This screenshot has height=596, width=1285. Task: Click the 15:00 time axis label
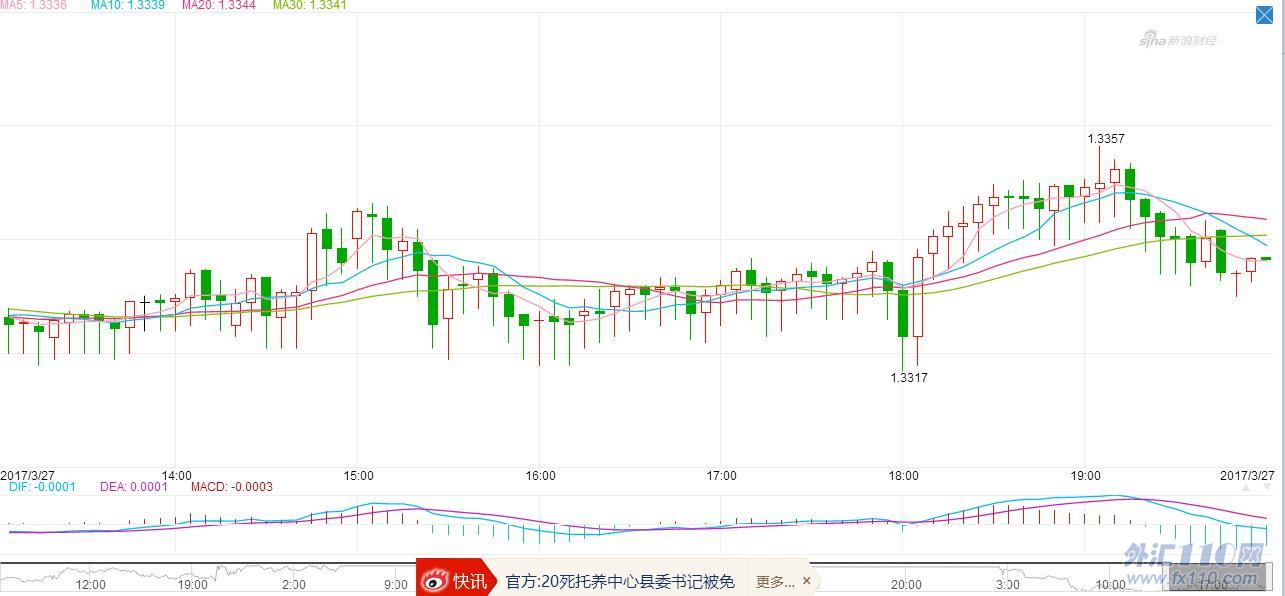coord(358,476)
